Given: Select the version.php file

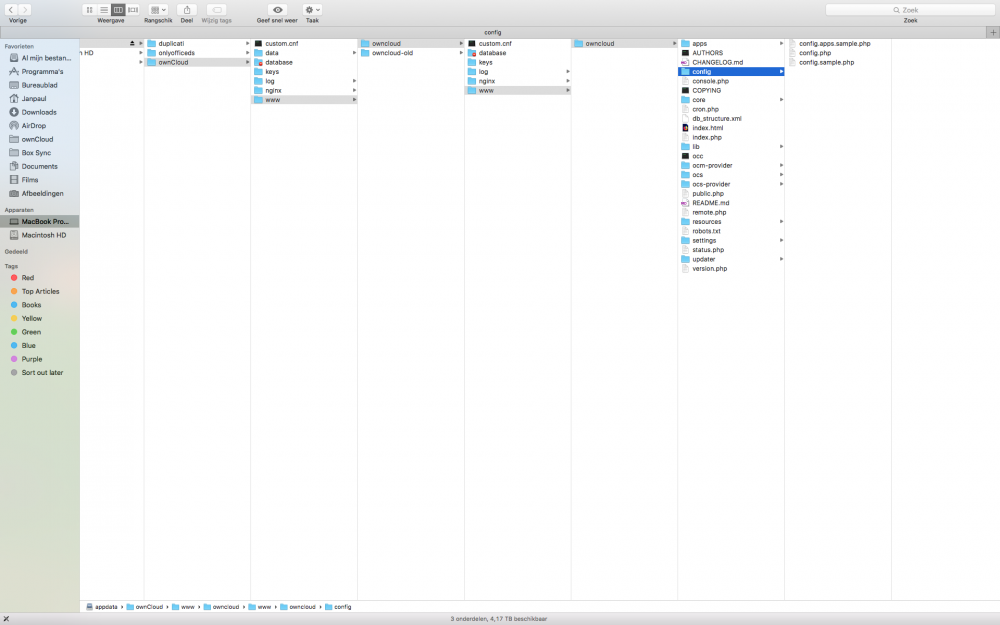Looking at the screenshot, I should [x=731, y=268].
